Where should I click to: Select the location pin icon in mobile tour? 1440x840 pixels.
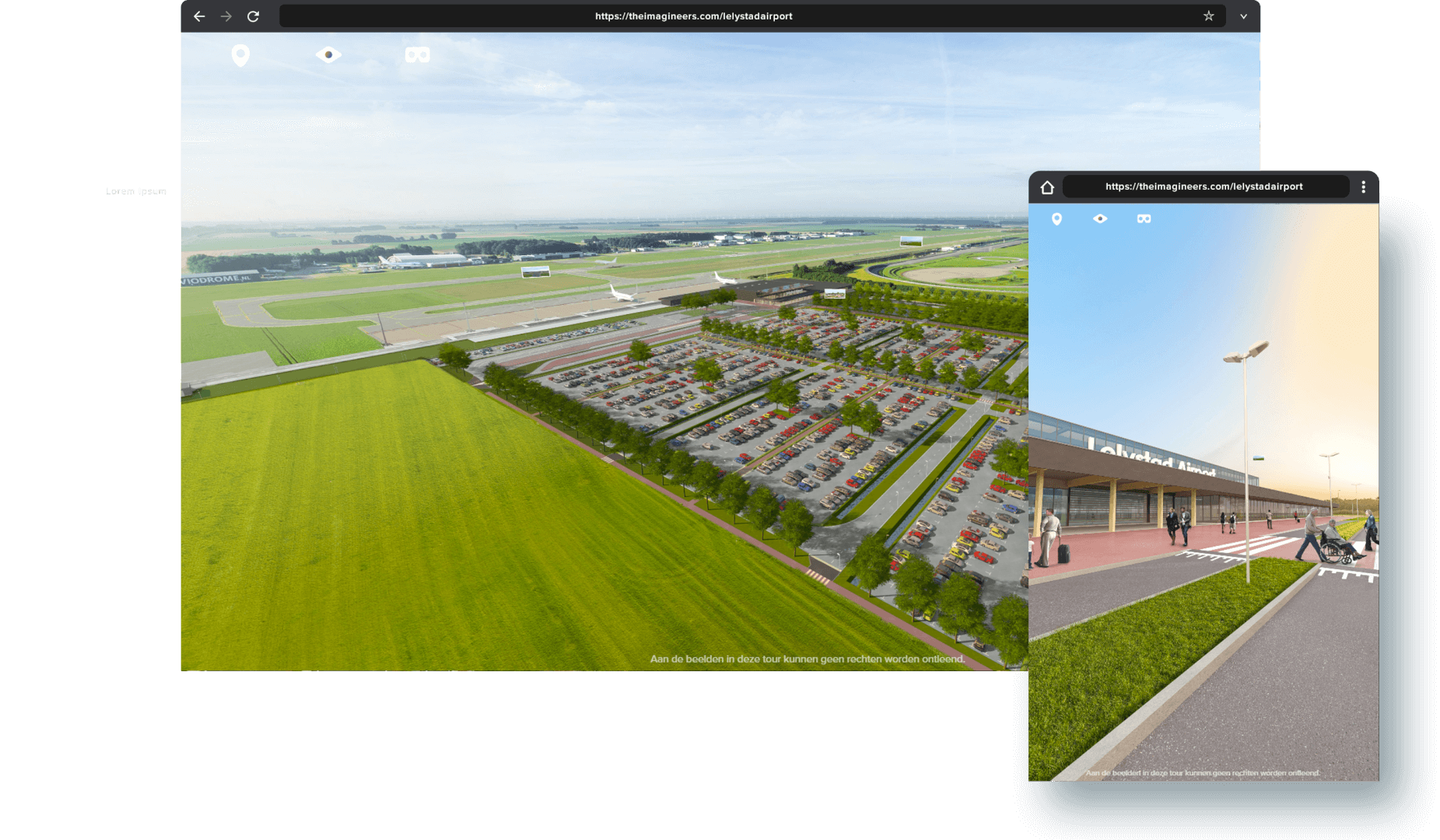pyautogui.click(x=1058, y=219)
